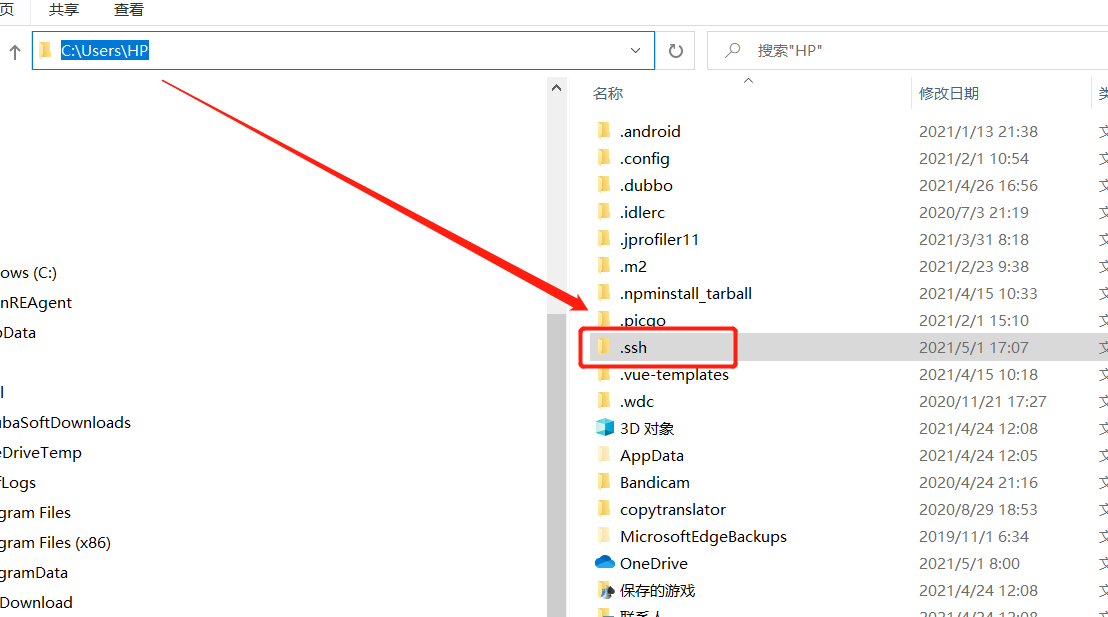Image resolution: width=1108 pixels, height=617 pixels.
Task: Click the navigation pane scroll up arrow
Action: pos(556,88)
